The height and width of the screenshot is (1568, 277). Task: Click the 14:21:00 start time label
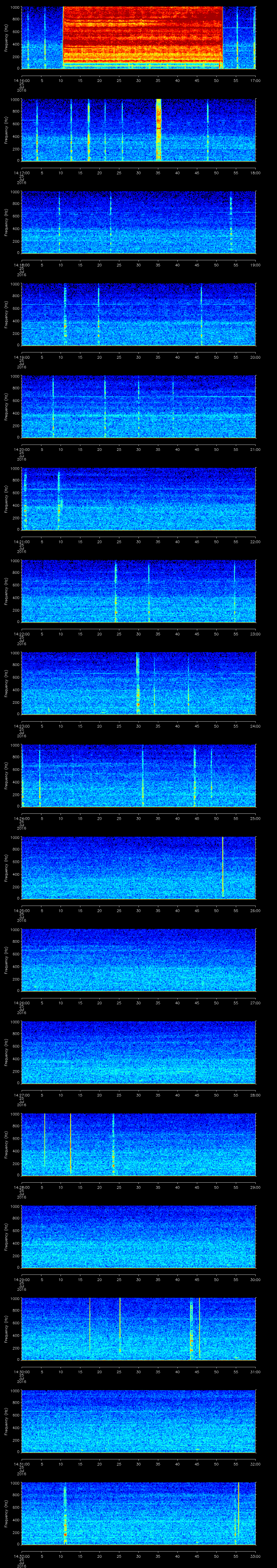pyautogui.click(x=21, y=542)
